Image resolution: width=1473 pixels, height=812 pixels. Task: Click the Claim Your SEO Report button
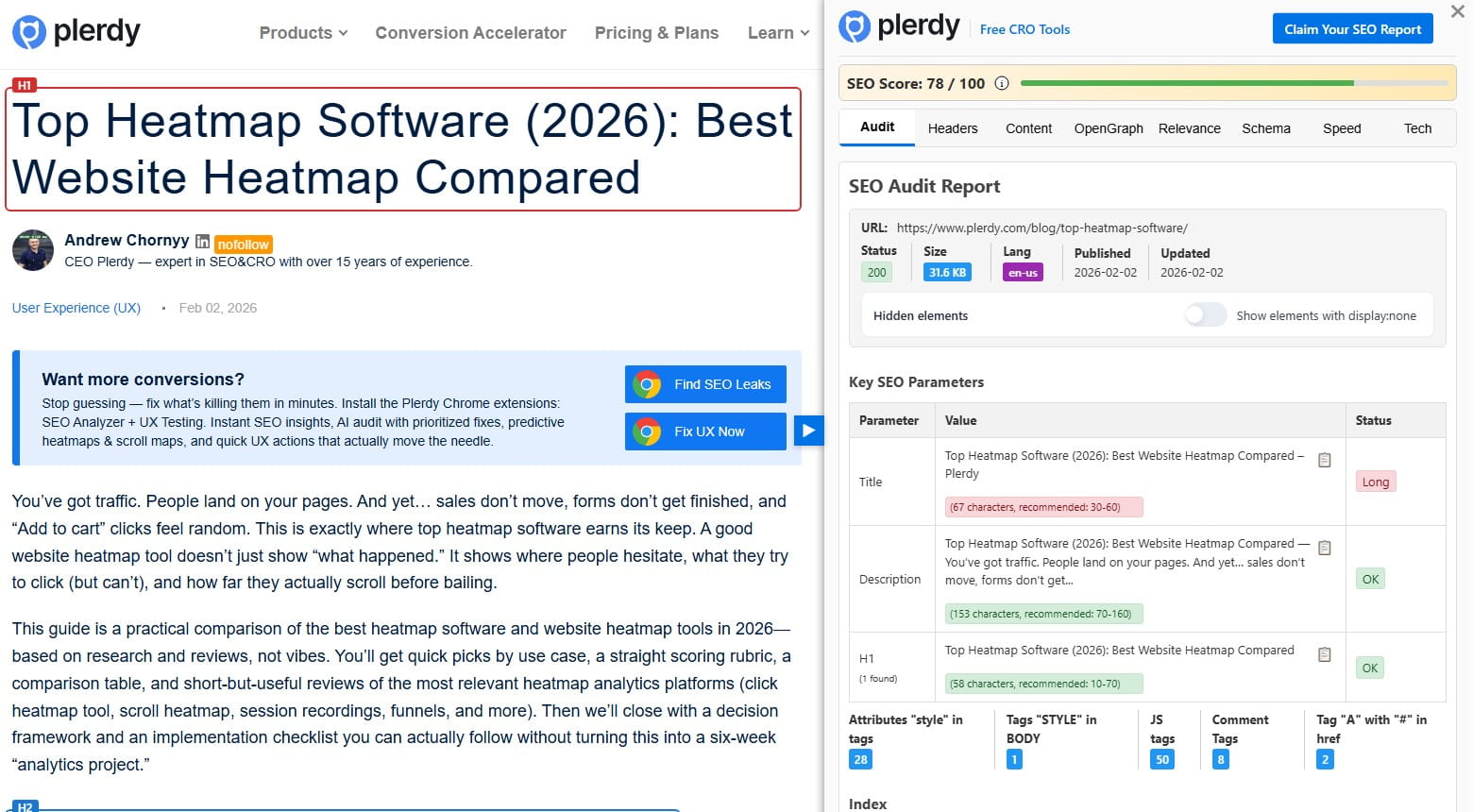(1352, 28)
